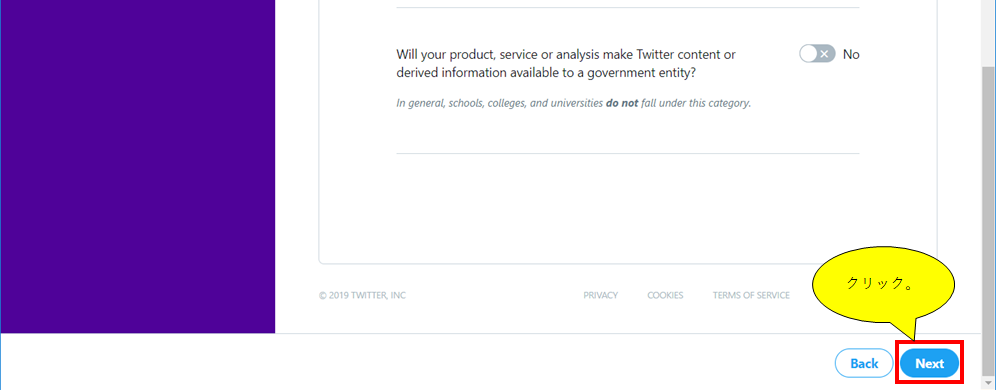
Task: Click the scrollbar down arrow
Action: coord(989,381)
